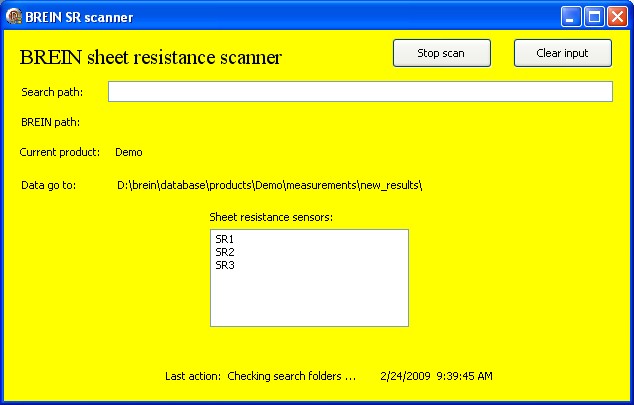Click the 'Search path:' label
This screenshot has height=405, width=634.
pyautogui.click(x=52, y=92)
